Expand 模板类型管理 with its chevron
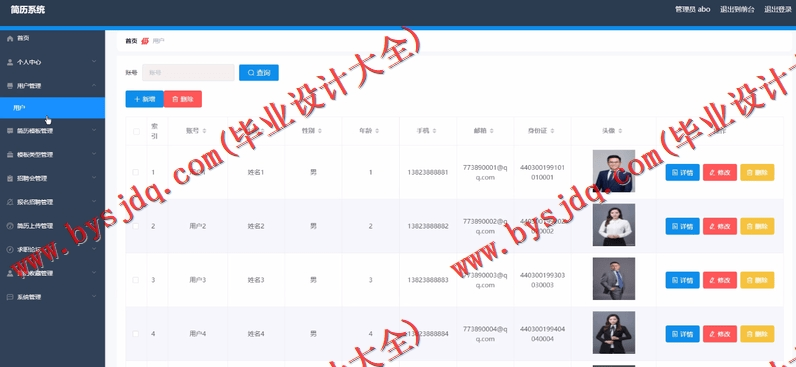 [x=94, y=154]
